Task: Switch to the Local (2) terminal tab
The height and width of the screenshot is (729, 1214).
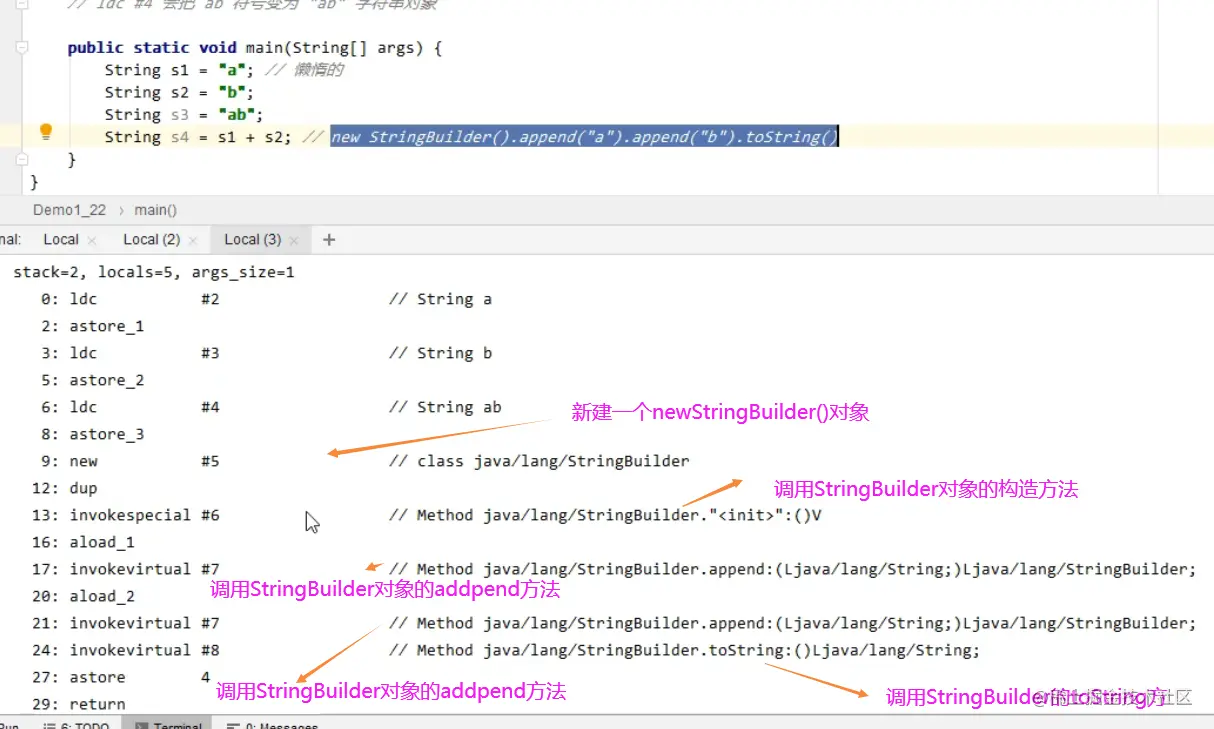Action: pos(151,239)
